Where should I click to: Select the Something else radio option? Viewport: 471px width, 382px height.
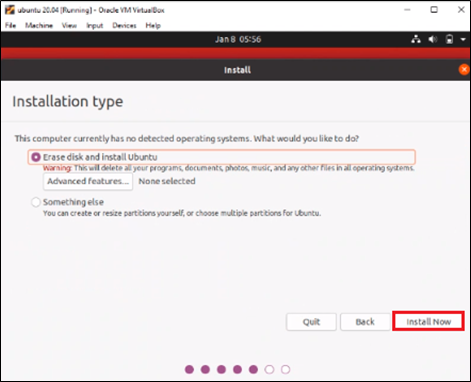tap(36, 202)
